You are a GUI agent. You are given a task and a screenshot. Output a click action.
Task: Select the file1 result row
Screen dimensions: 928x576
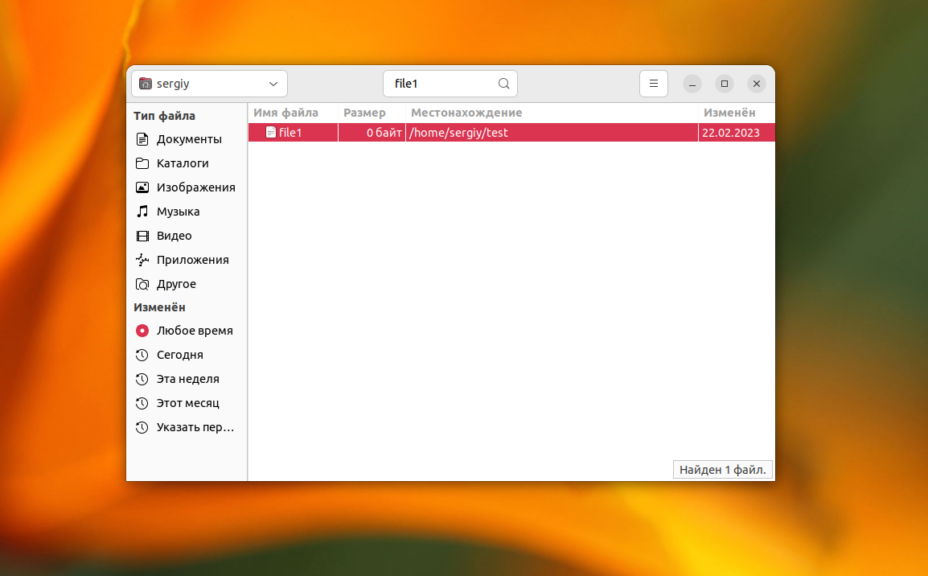tap(480, 132)
